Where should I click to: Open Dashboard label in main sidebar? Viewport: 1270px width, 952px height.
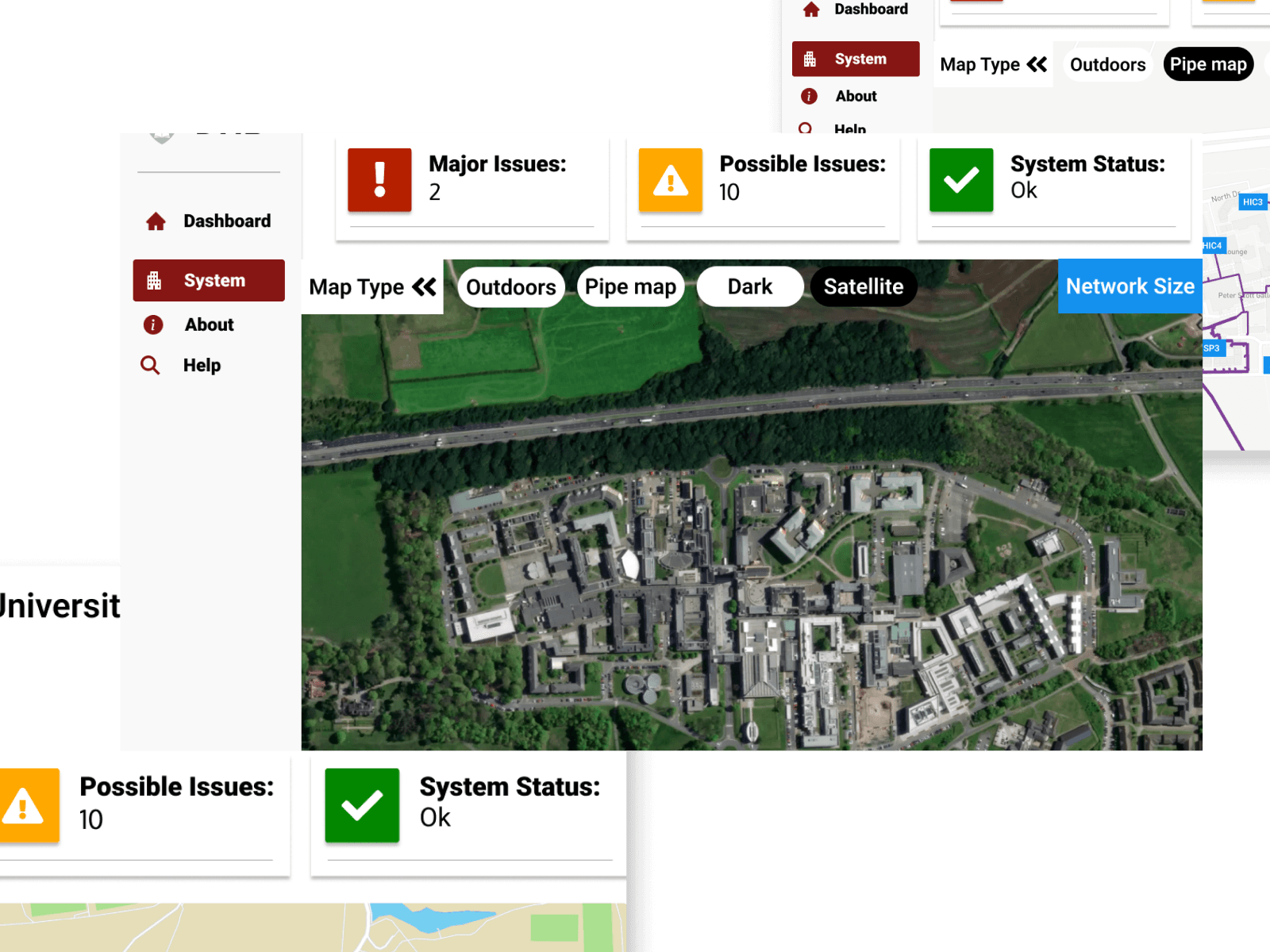click(227, 221)
